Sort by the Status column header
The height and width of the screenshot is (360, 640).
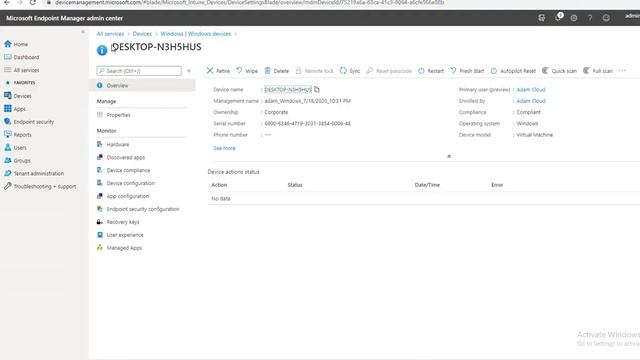(x=295, y=185)
